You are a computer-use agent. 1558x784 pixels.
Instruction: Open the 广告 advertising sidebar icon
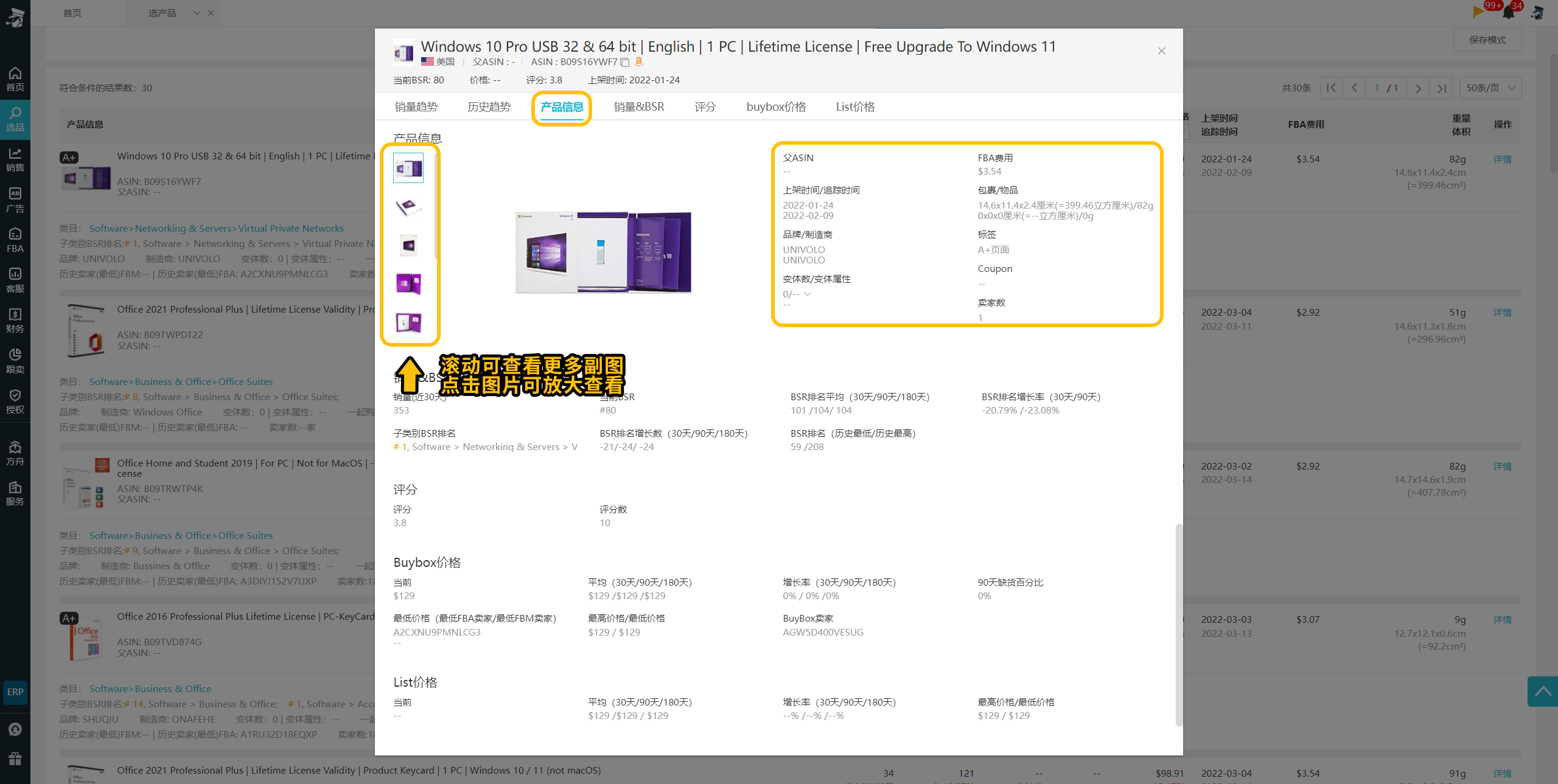point(15,200)
